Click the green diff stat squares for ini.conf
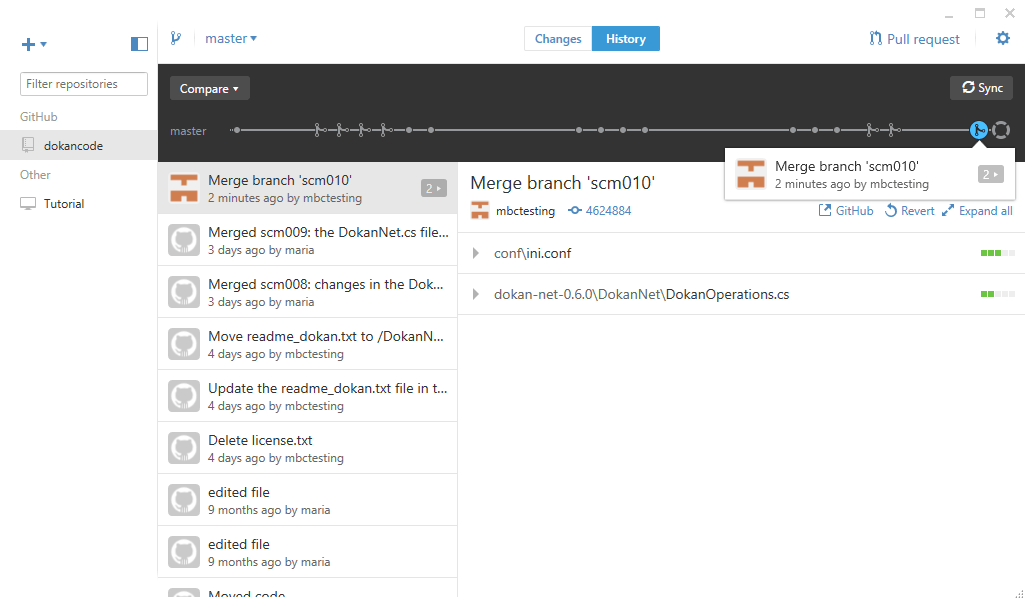 pos(997,253)
